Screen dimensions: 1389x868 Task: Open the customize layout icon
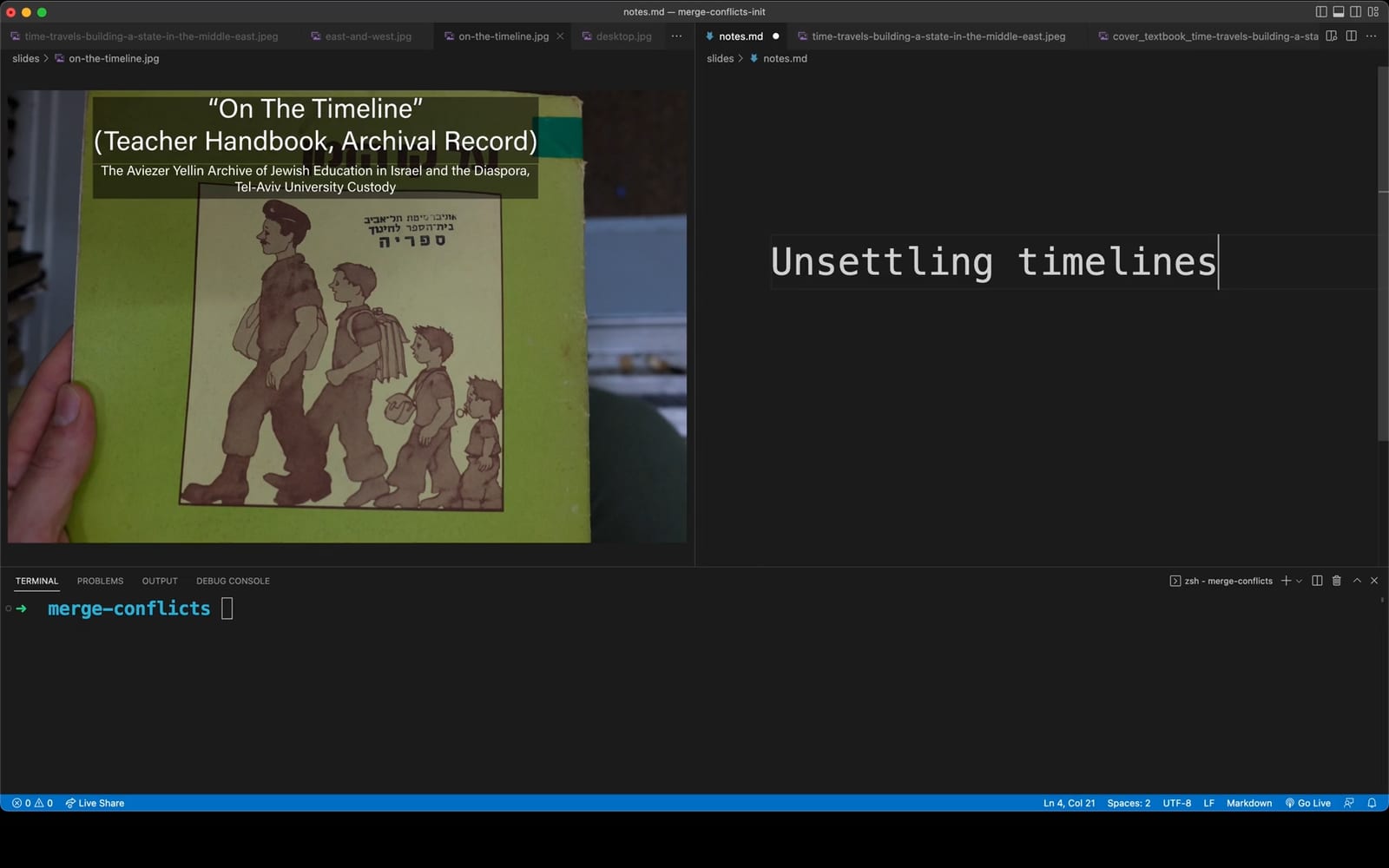pos(1373,12)
